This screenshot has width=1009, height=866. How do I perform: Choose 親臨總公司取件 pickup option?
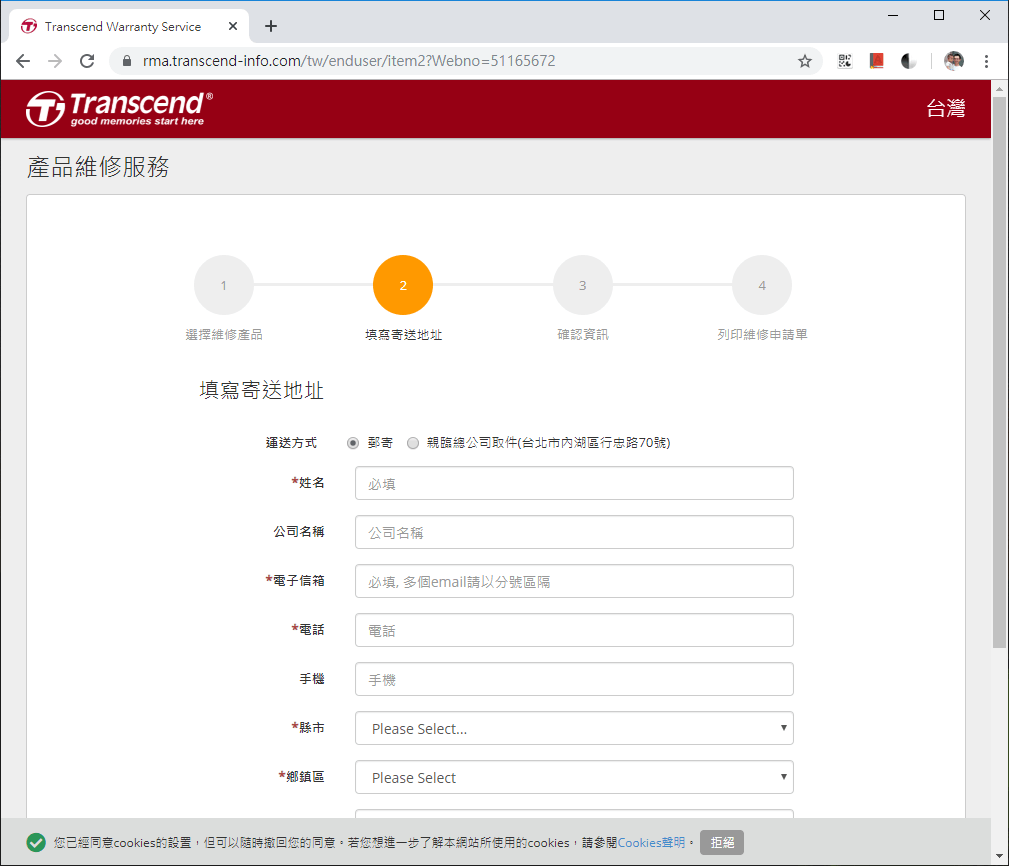point(413,442)
